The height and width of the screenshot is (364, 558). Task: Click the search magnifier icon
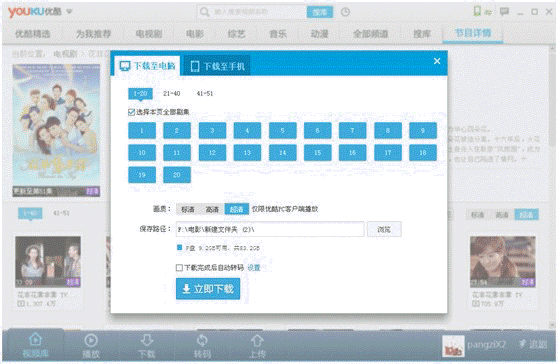[204, 12]
